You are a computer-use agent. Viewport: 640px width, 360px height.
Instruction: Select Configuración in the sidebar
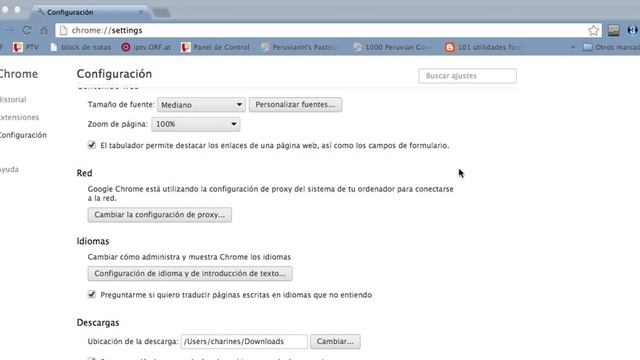[23, 135]
